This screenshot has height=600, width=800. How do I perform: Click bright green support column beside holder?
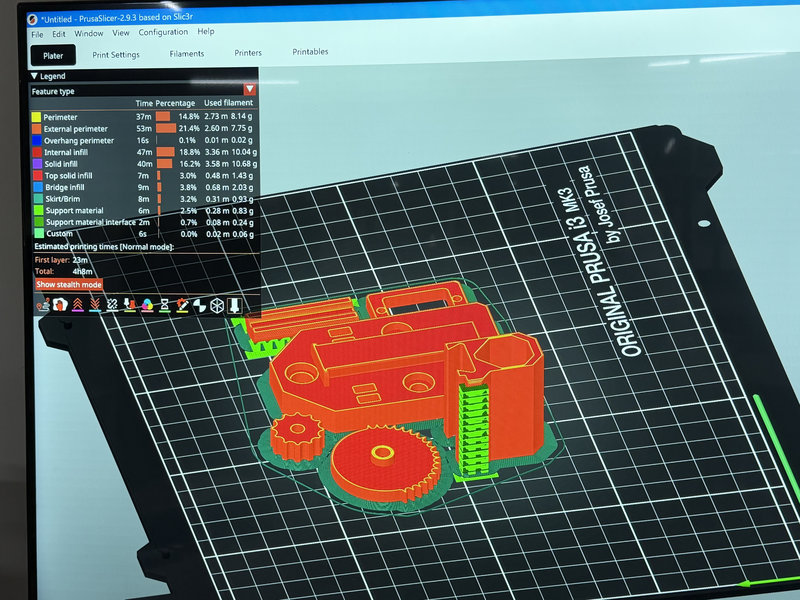pos(473,429)
